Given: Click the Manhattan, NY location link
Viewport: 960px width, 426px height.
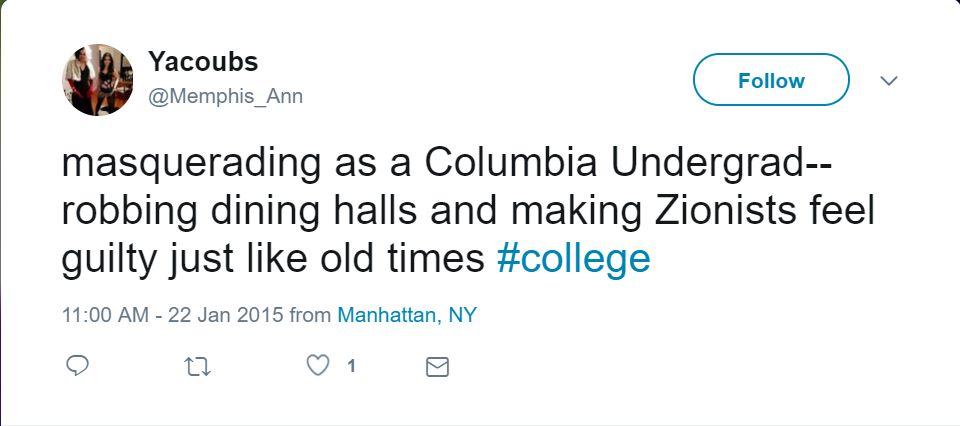Looking at the screenshot, I should coord(407,315).
